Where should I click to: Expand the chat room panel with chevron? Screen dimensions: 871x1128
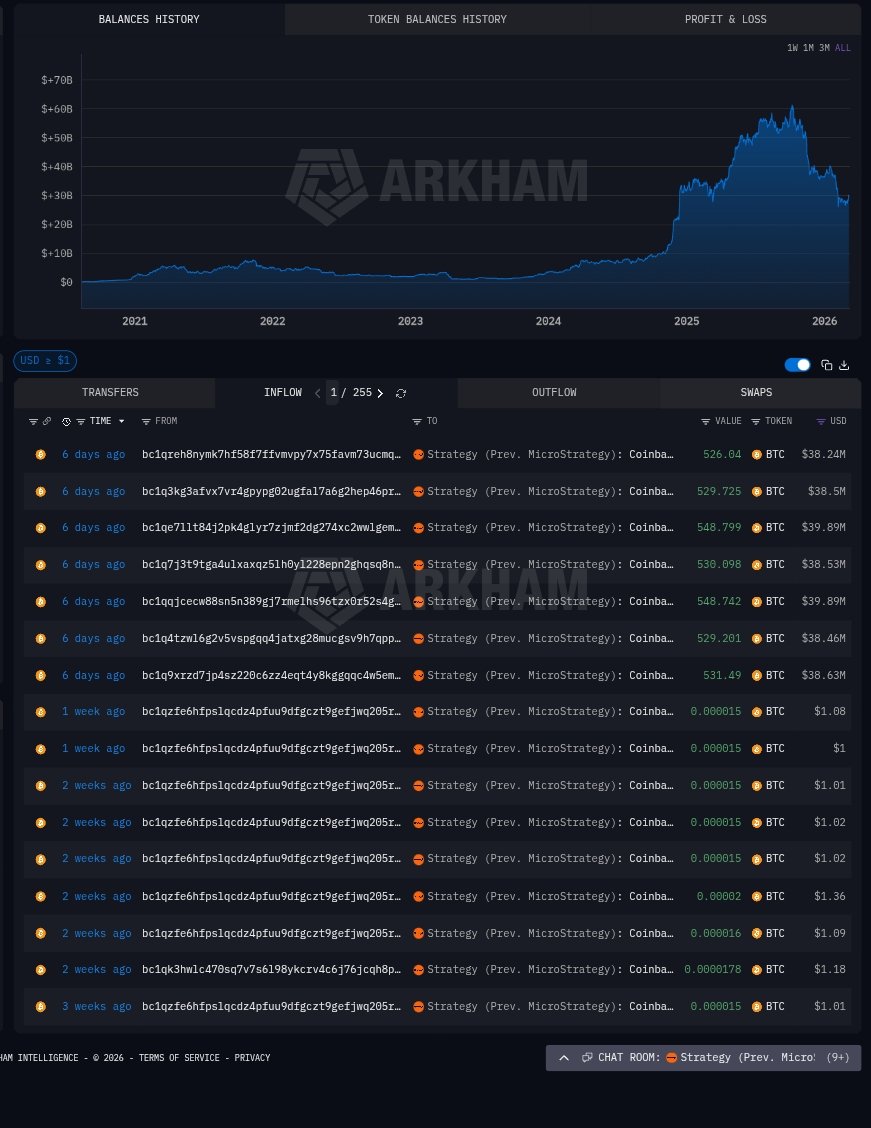564,1058
